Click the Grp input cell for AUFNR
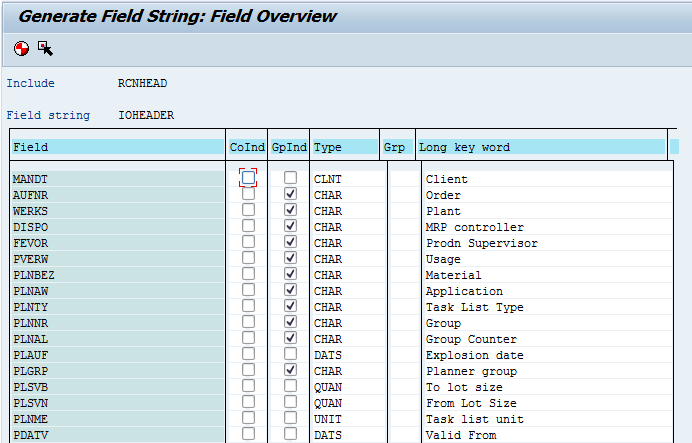This screenshot has height=443, width=692. (405, 195)
